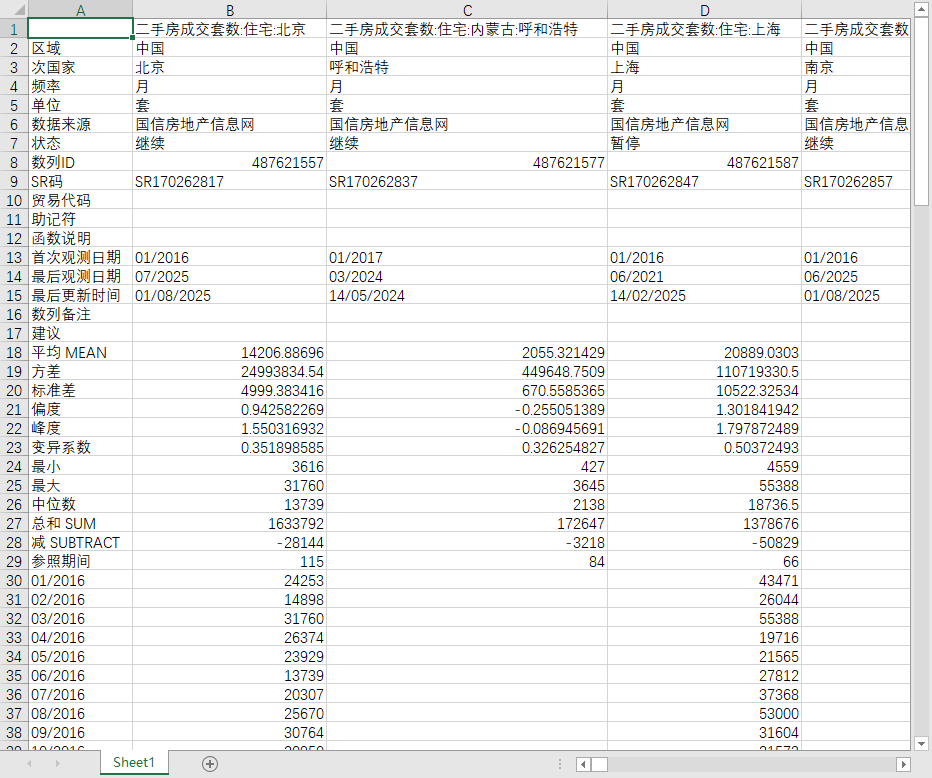Click Shanghai value 53000
The height and width of the screenshot is (778, 932).
tap(704, 714)
